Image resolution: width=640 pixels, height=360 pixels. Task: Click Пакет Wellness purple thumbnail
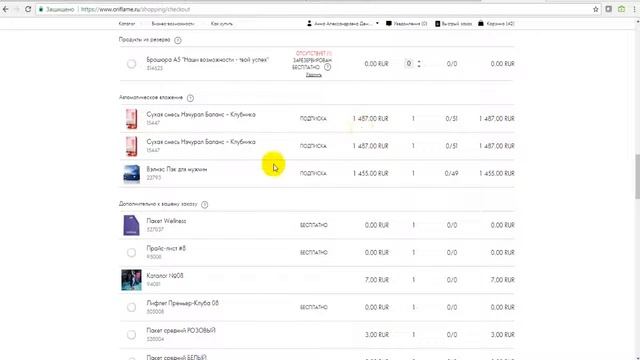tap(131, 225)
